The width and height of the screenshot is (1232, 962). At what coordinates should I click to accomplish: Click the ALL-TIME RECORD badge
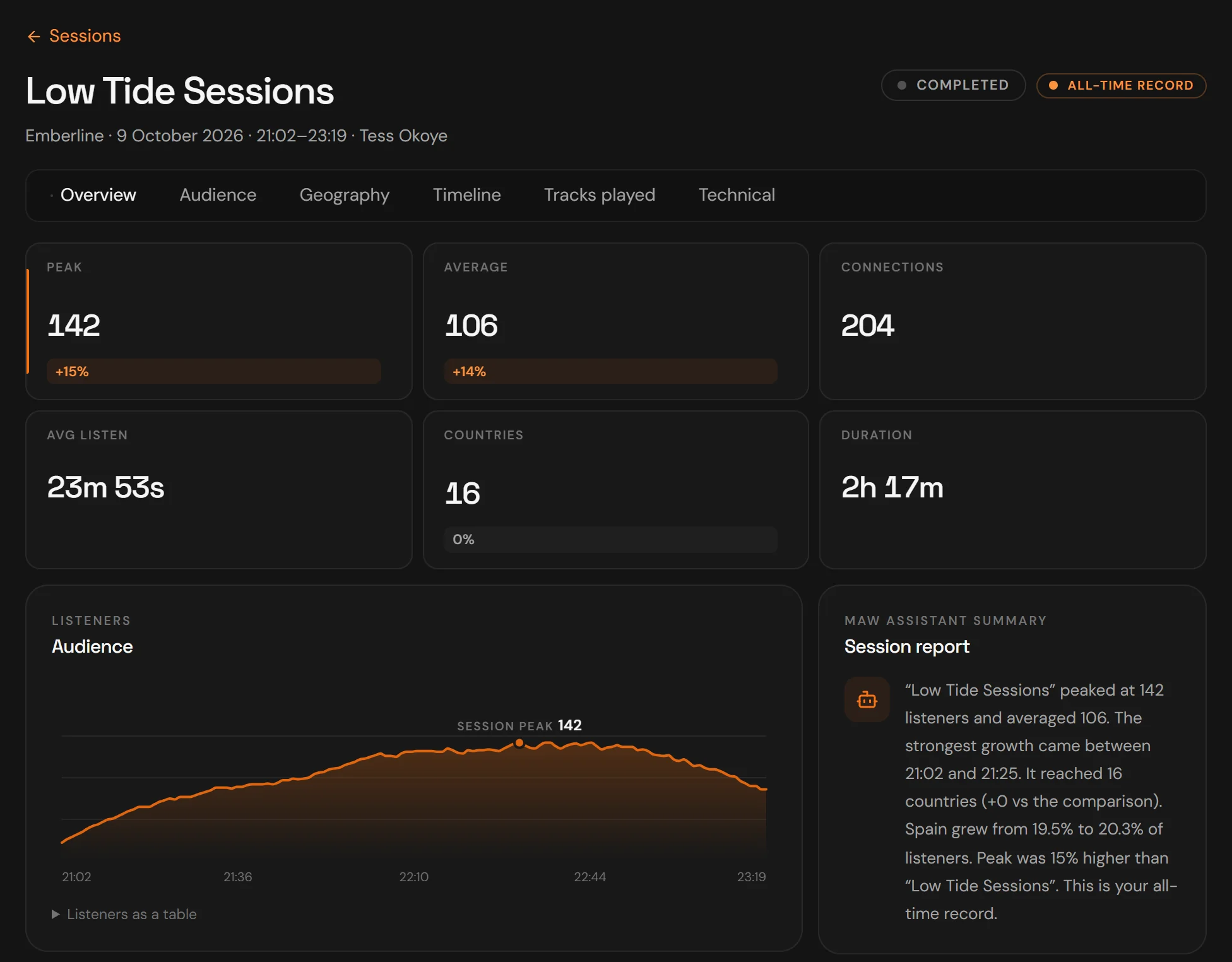[x=1121, y=85]
